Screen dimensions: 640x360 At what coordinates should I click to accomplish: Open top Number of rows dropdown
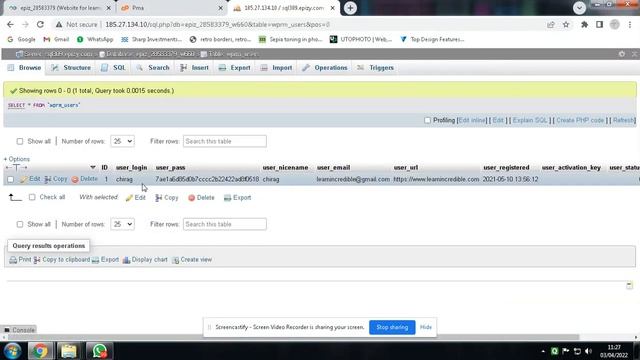click(122, 141)
